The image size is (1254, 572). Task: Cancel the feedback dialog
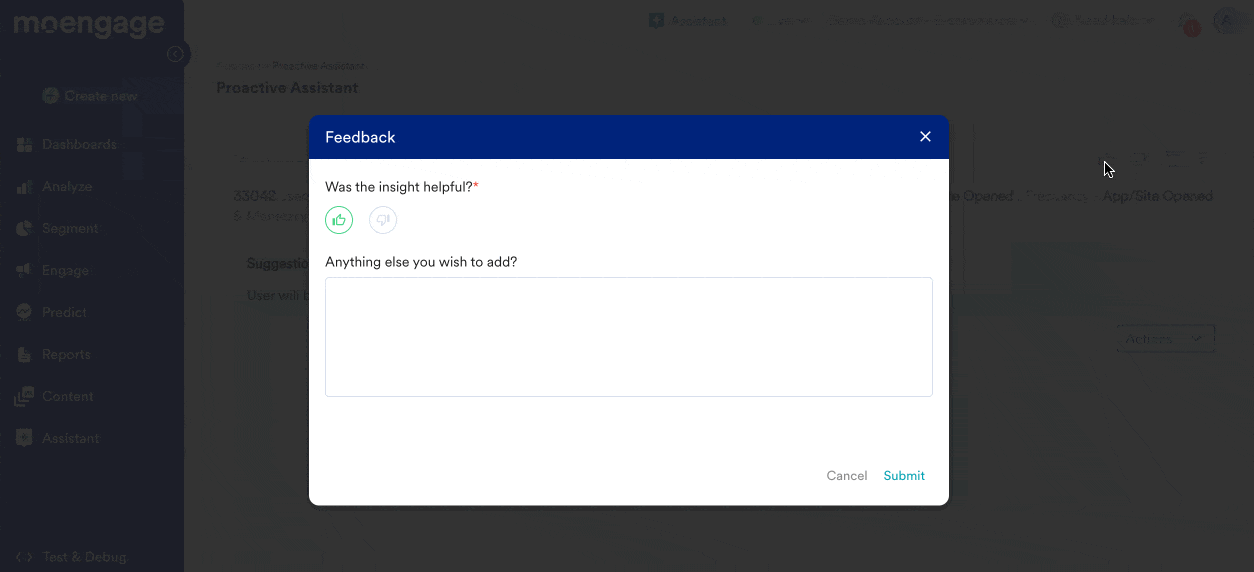(x=846, y=476)
